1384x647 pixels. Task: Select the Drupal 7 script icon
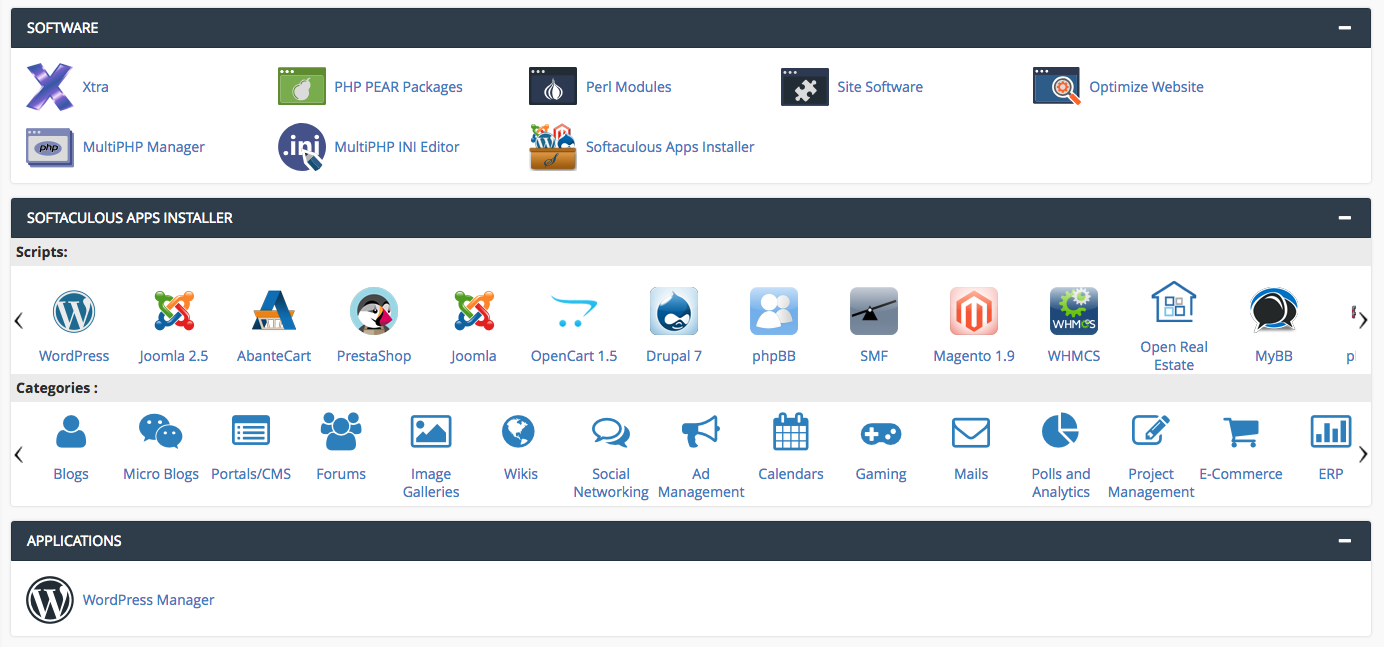pyautogui.click(x=674, y=311)
